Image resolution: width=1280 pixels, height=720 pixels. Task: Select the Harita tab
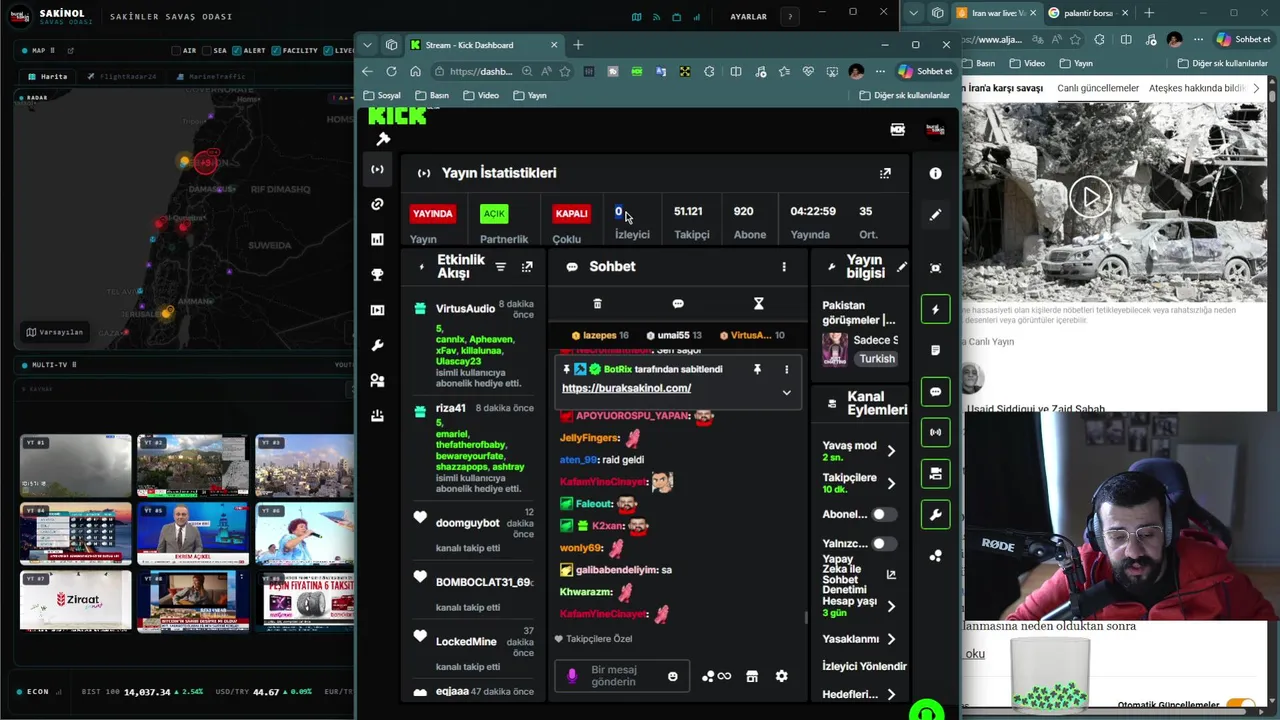click(x=48, y=76)
